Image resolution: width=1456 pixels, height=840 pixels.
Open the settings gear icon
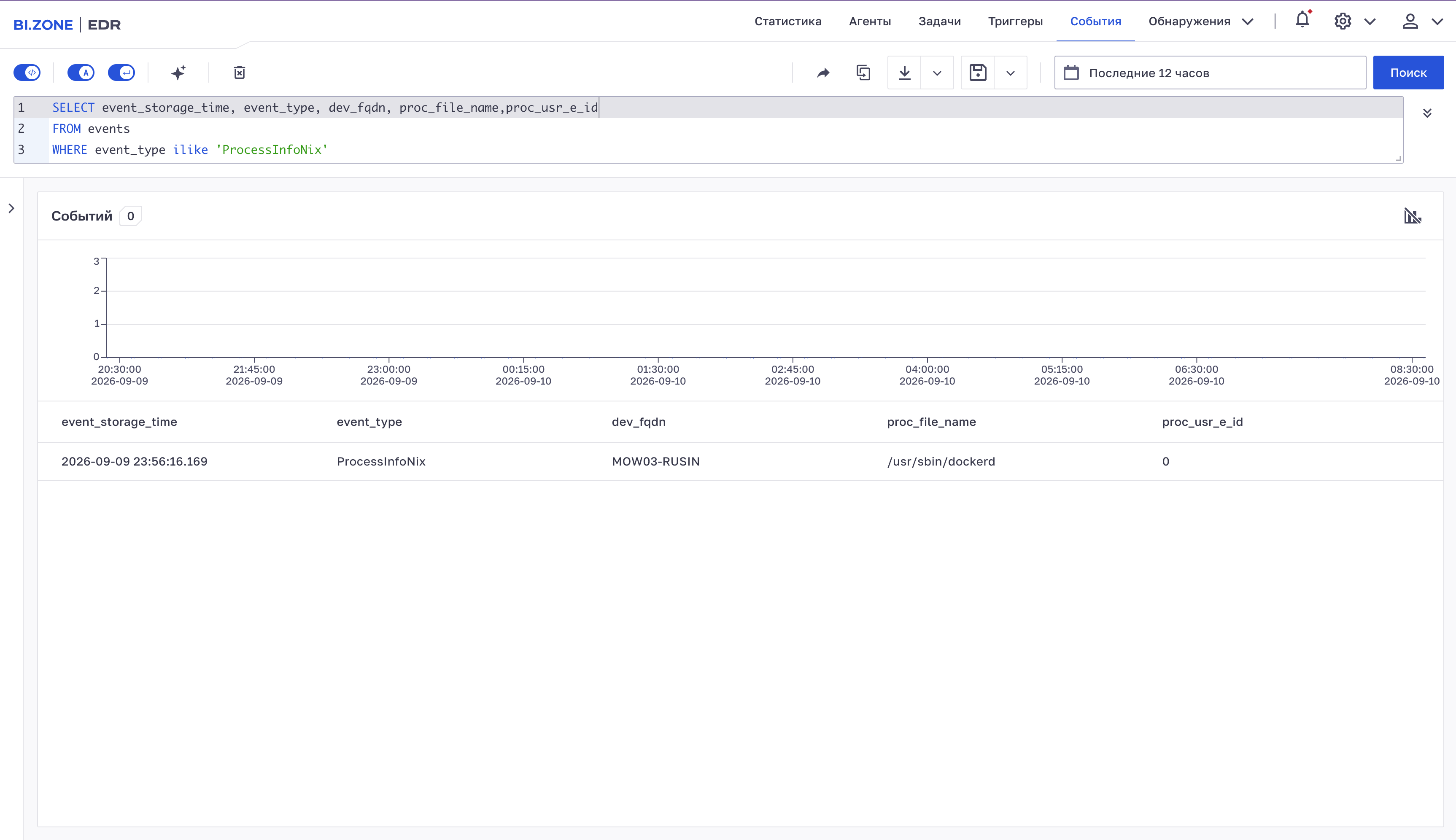pyautogui.click(x=1343, y=22)
